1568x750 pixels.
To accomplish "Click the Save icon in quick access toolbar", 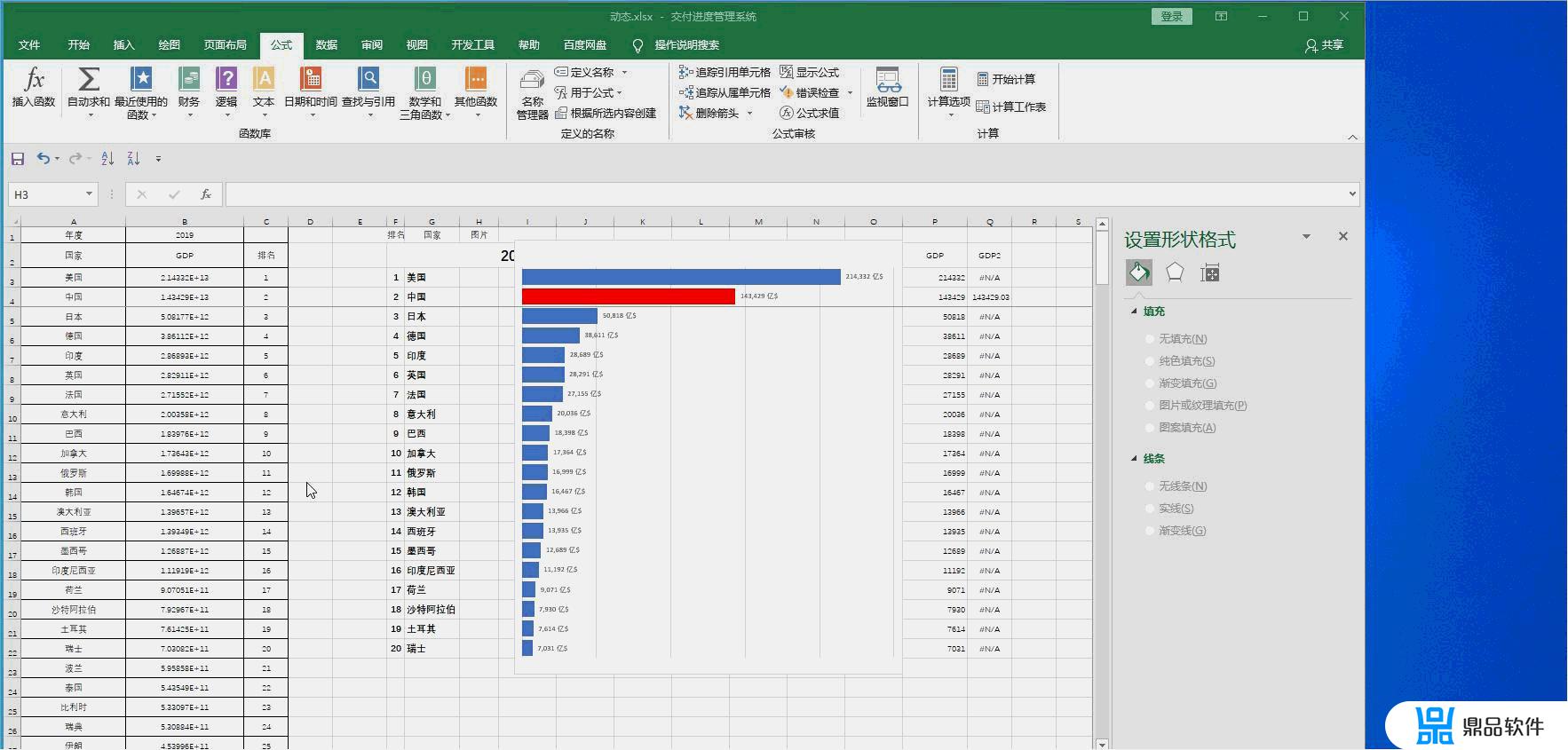I will pos(18,159).
